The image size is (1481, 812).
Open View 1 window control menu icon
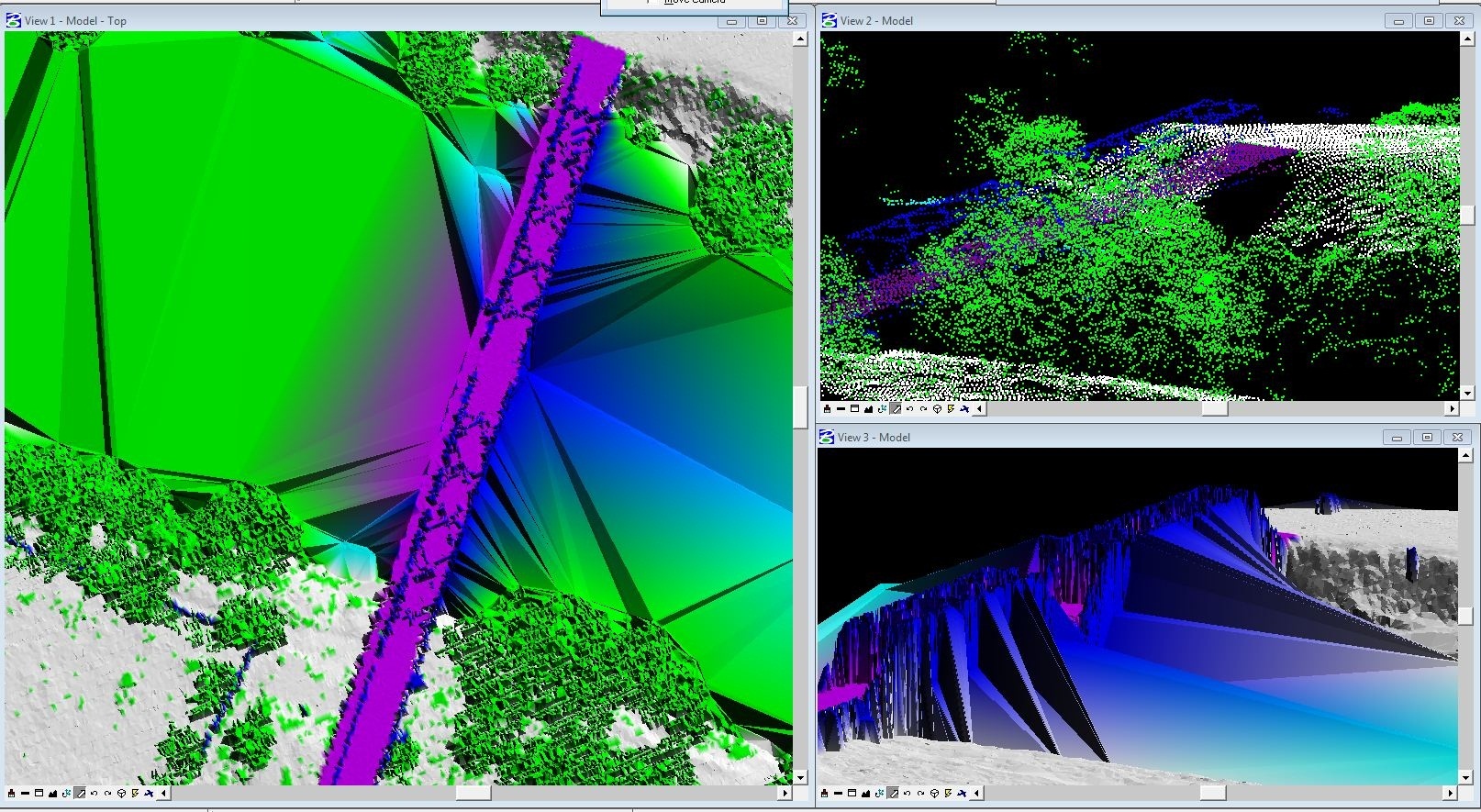[14, 20]
